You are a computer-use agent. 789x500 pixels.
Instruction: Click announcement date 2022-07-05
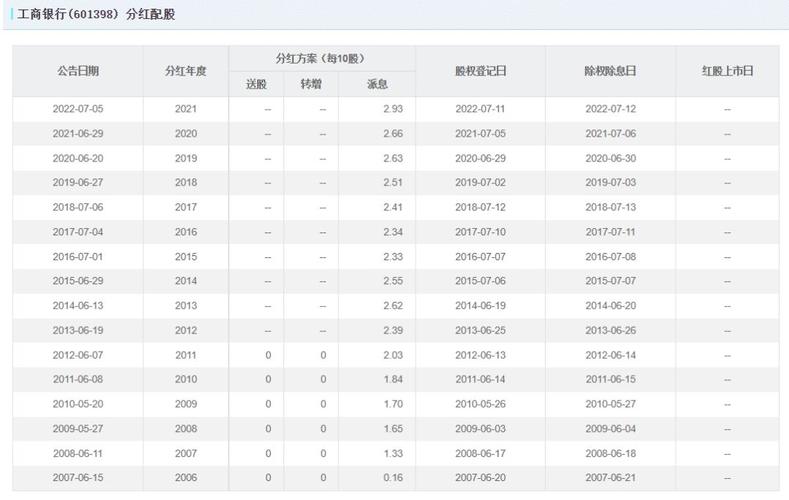(78, 109)
